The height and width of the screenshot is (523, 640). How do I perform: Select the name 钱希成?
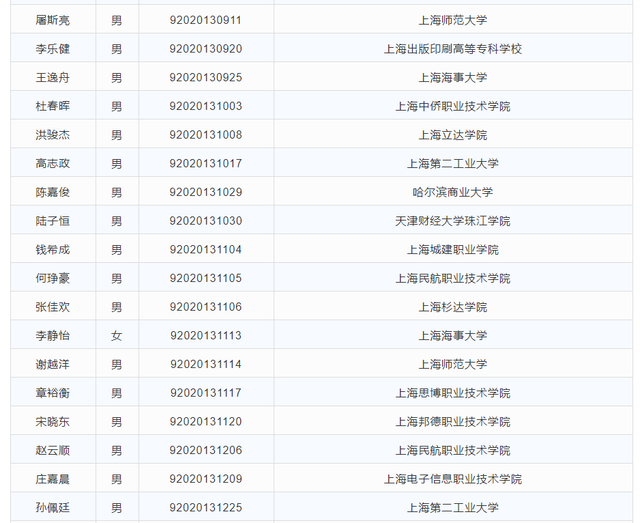pos(53,249)
